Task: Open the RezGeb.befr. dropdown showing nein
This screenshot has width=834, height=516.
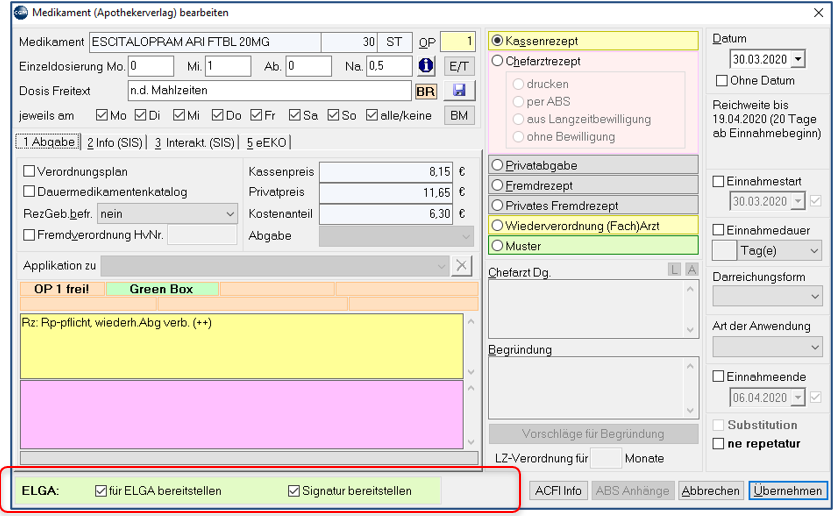Action: point(167,214)
